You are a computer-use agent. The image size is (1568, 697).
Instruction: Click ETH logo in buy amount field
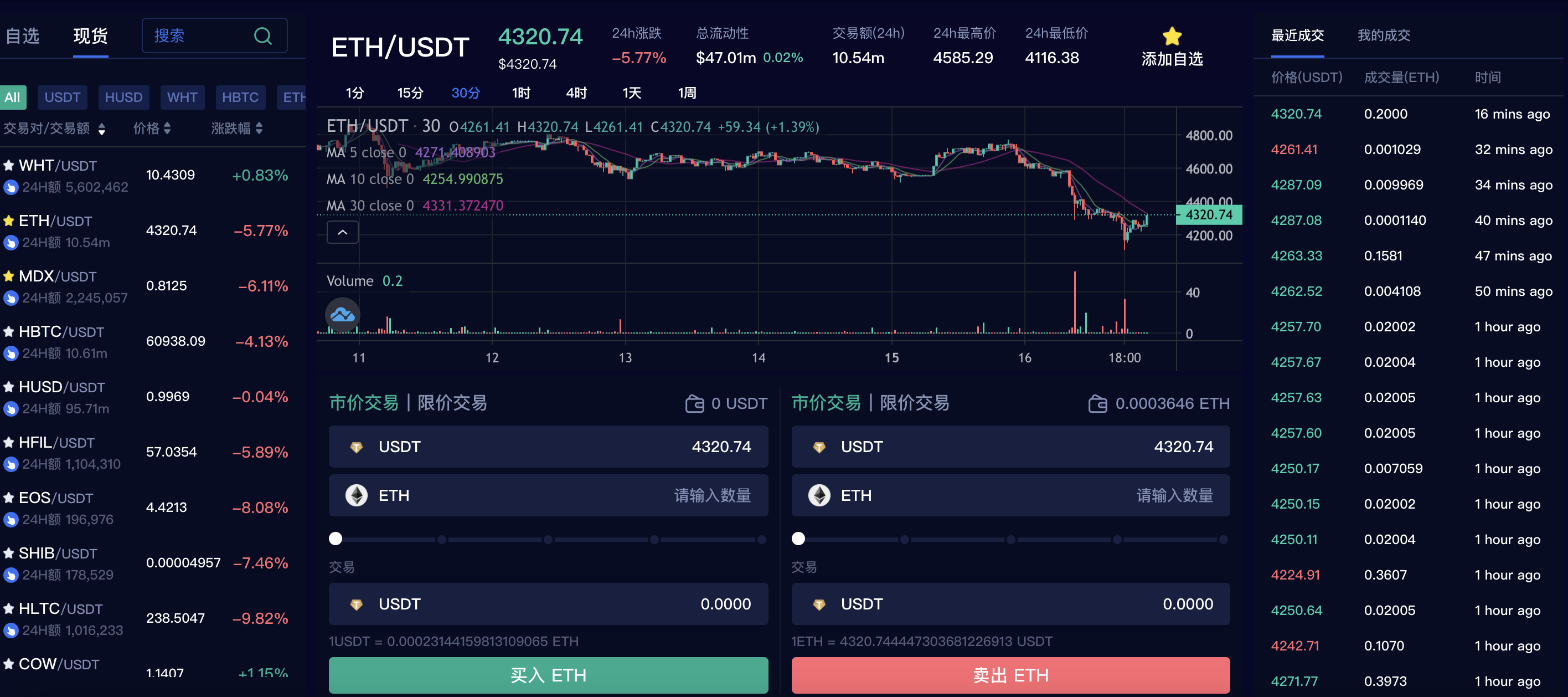[356, 495]
